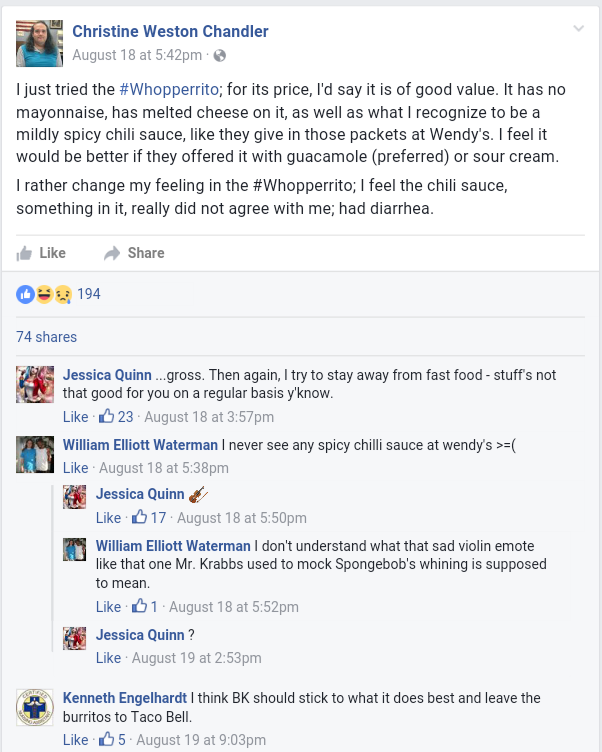View the 74 shares list
Screen dimensions: 602x752
click(47, 337)
